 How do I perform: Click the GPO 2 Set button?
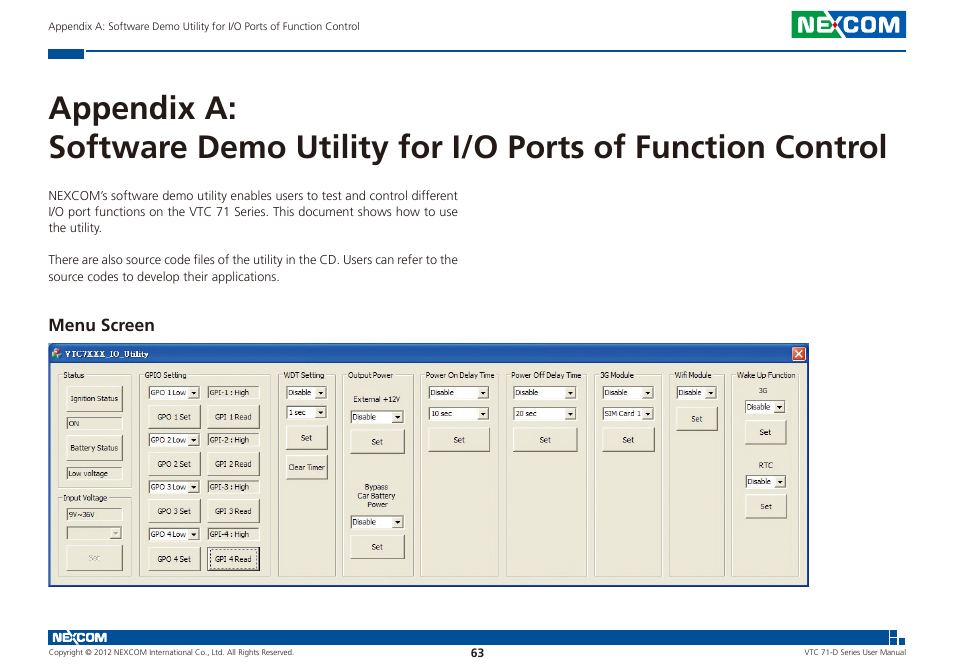[174, 464]
